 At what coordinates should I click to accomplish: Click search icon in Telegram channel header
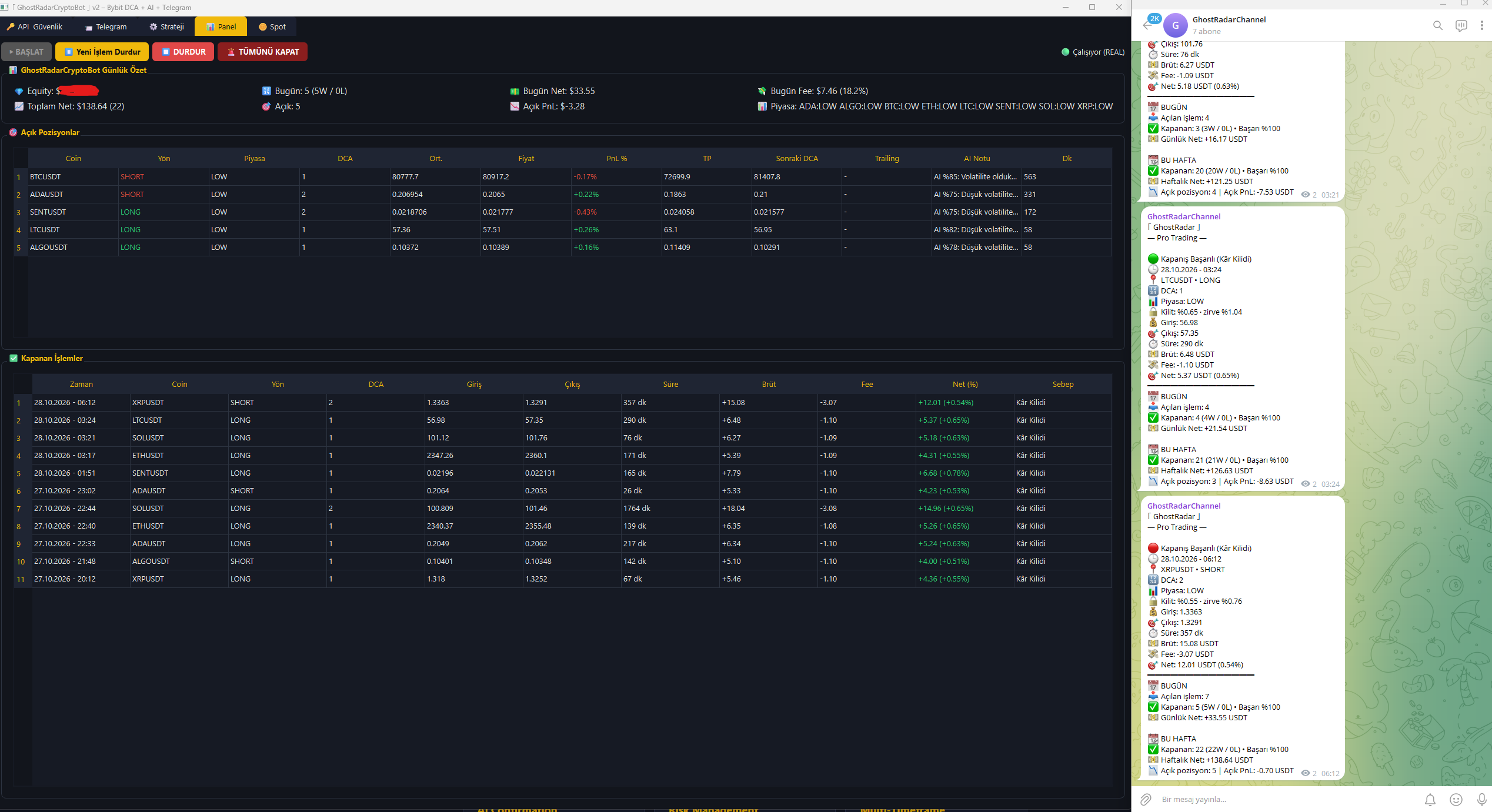click(1438, 25)
